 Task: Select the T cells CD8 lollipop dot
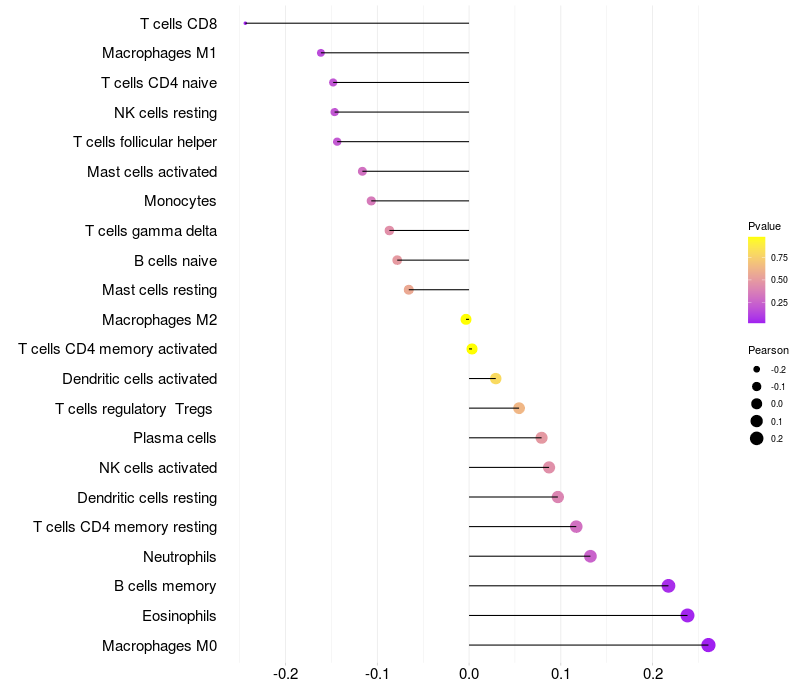pyautogui.click(x=245, y=23)
